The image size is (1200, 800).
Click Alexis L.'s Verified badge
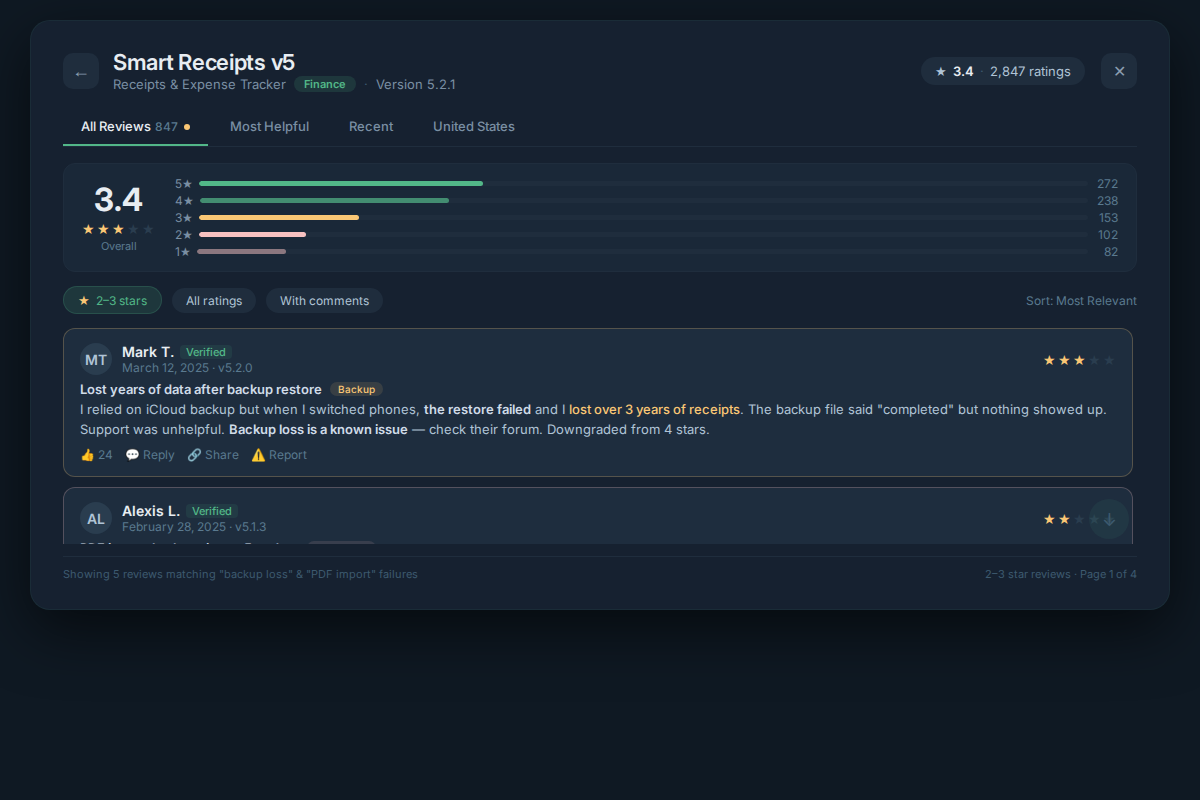tap(212, 511)
